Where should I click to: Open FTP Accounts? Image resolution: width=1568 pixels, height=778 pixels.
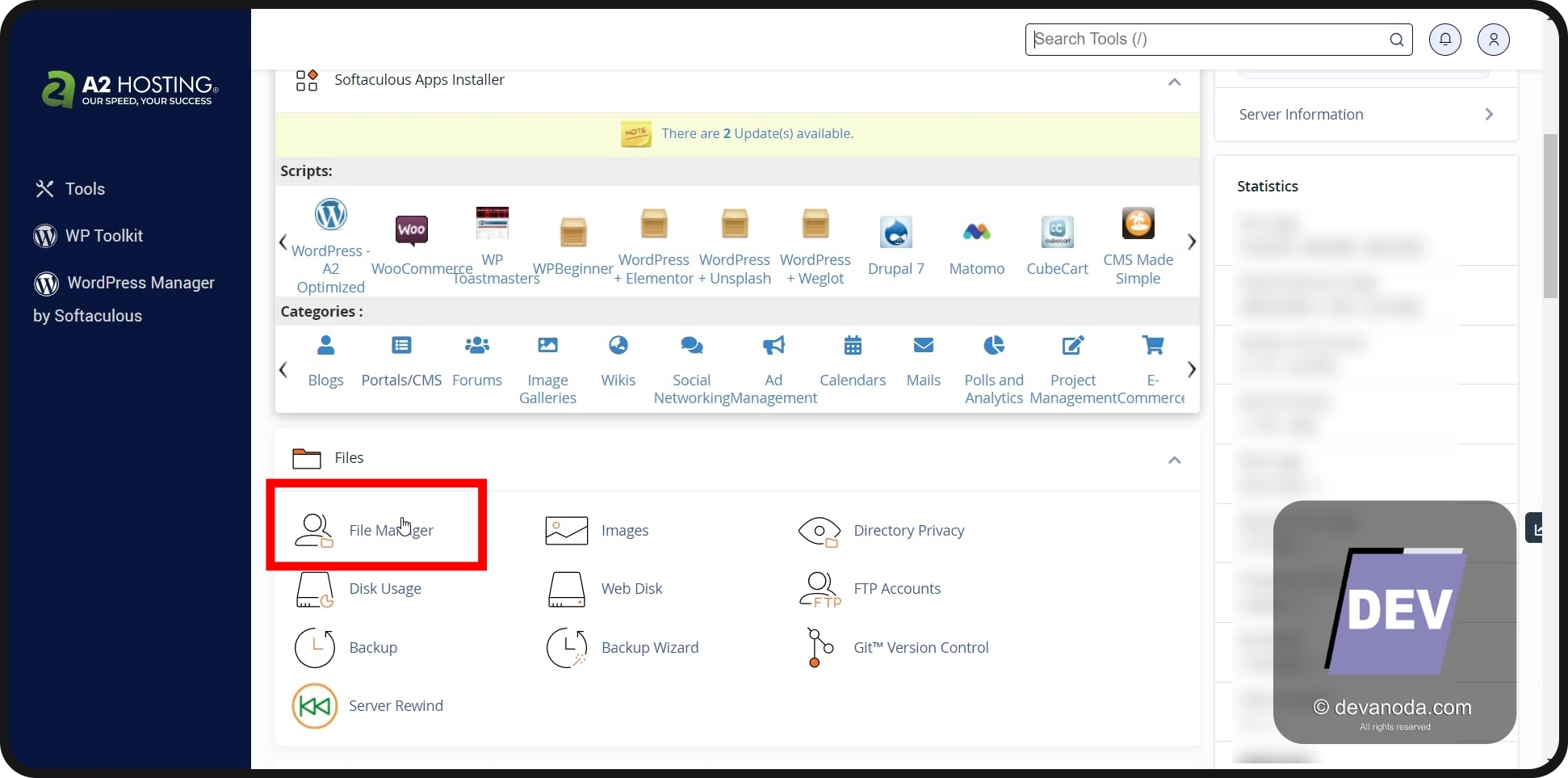[x=870, y=589]
